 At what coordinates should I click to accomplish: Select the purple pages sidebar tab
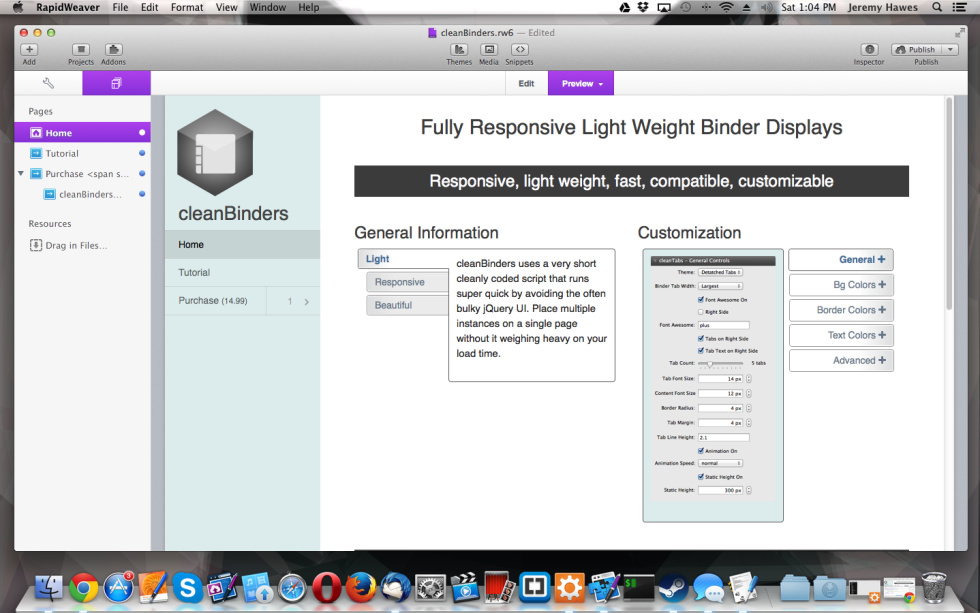pos(116,83)
